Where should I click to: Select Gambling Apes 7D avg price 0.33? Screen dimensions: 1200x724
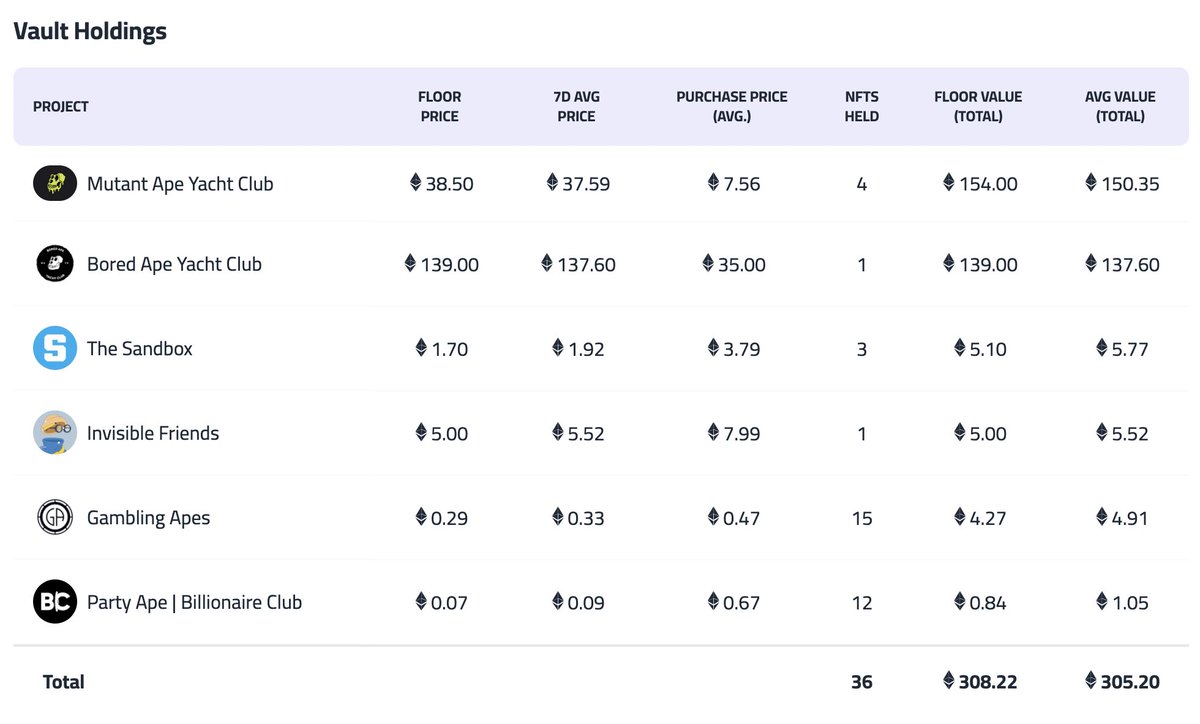point(578,518)
